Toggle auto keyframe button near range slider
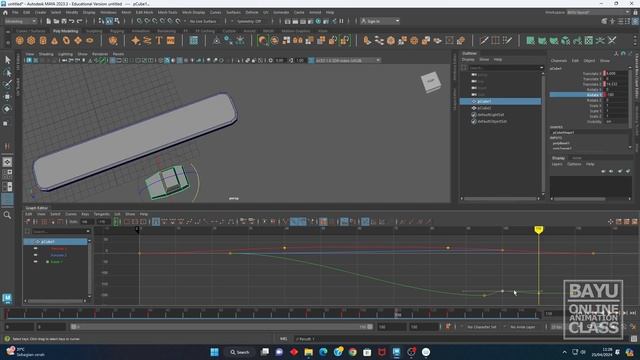 (448, 327)
